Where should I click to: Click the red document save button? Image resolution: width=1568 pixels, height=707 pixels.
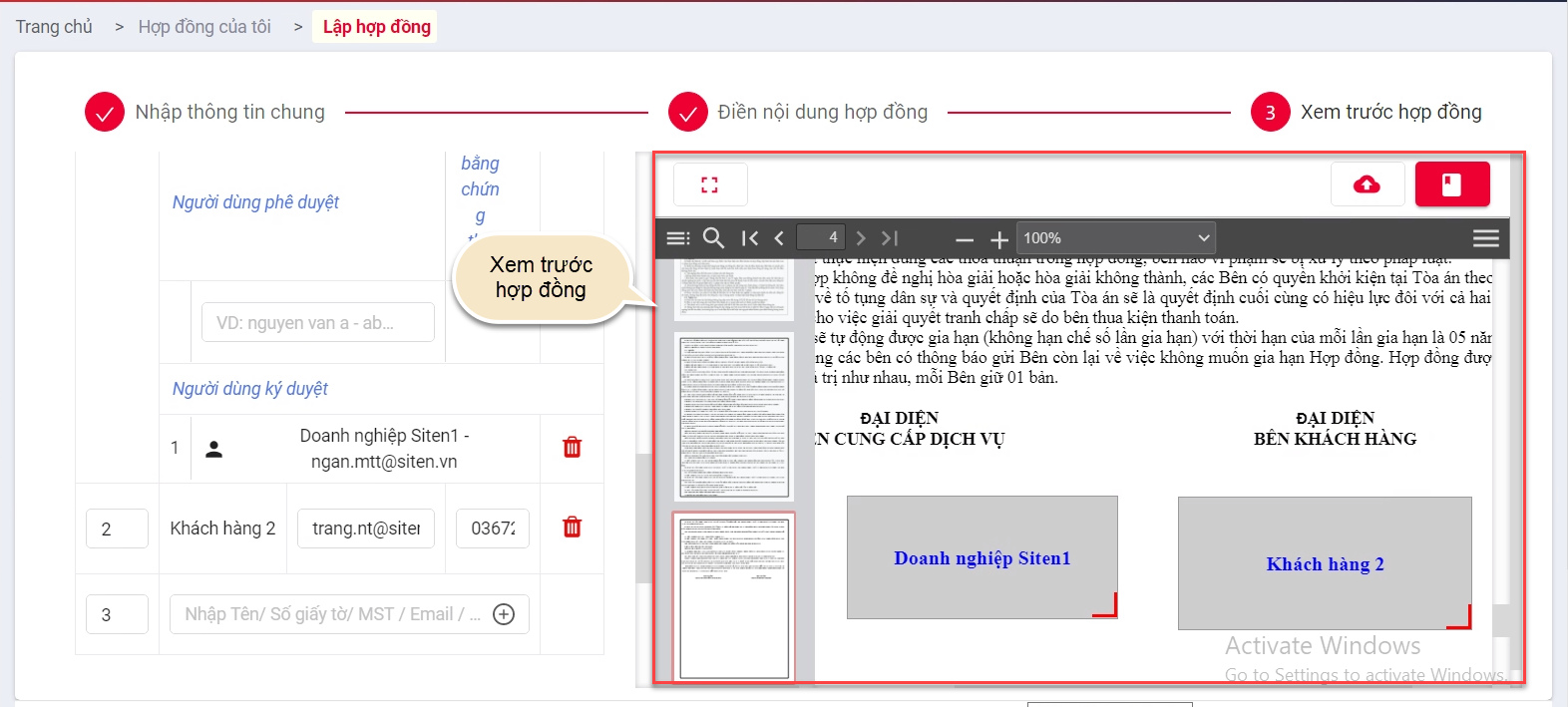(1452, 184)
